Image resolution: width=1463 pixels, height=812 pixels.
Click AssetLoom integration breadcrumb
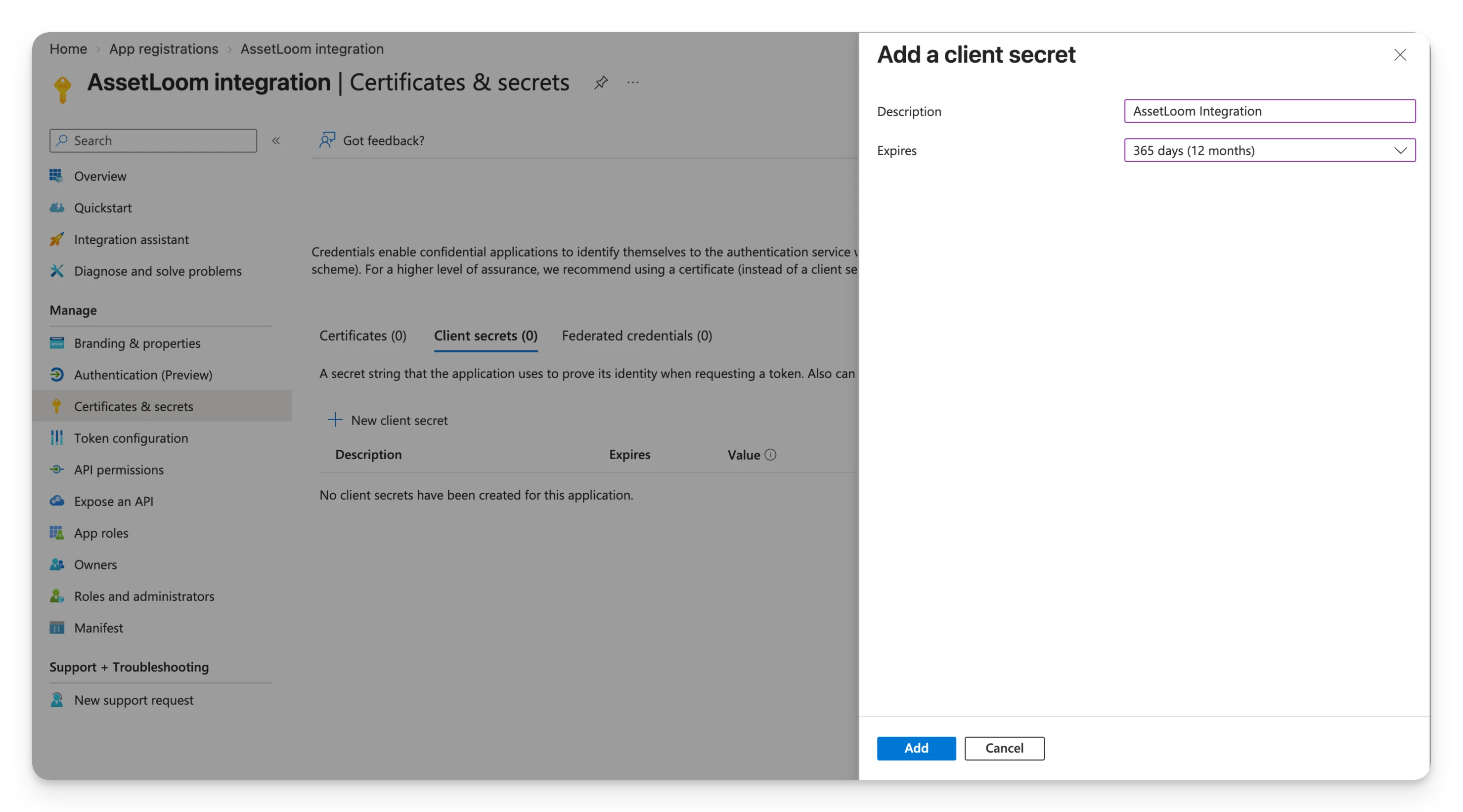(x=312, y=49)
